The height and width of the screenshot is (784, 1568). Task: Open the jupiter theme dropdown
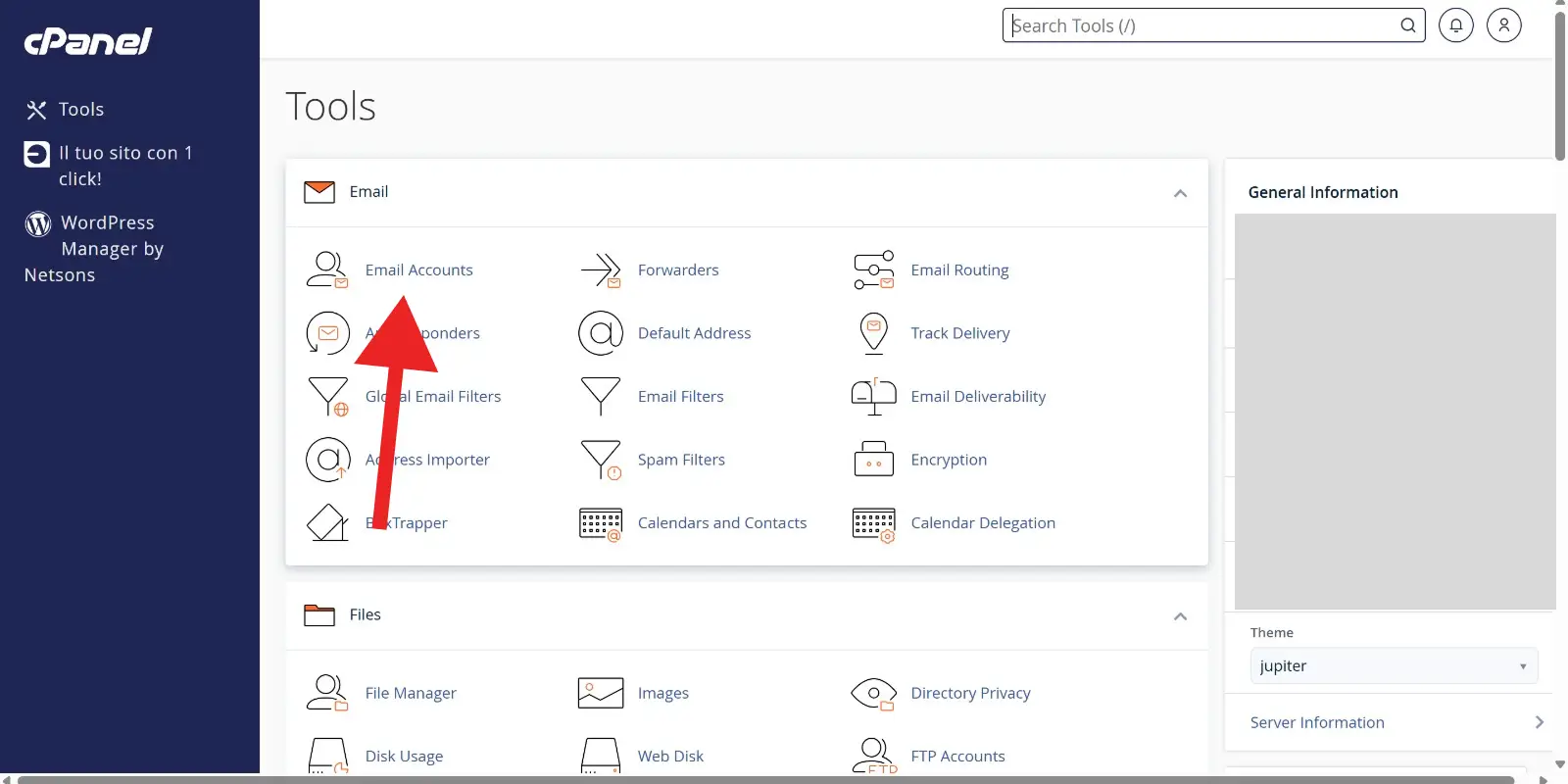click(1393, 666)
